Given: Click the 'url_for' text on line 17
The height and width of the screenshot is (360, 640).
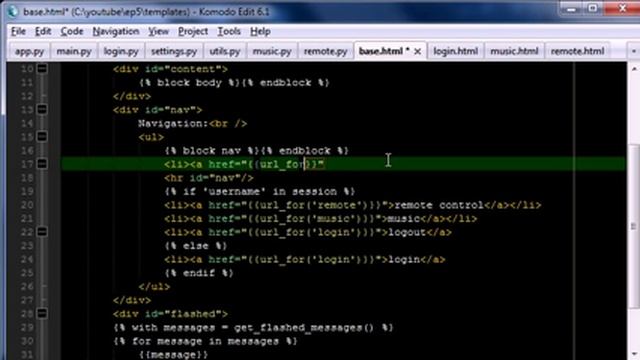Looking at the screenshot, I should (x=282, y=164).
